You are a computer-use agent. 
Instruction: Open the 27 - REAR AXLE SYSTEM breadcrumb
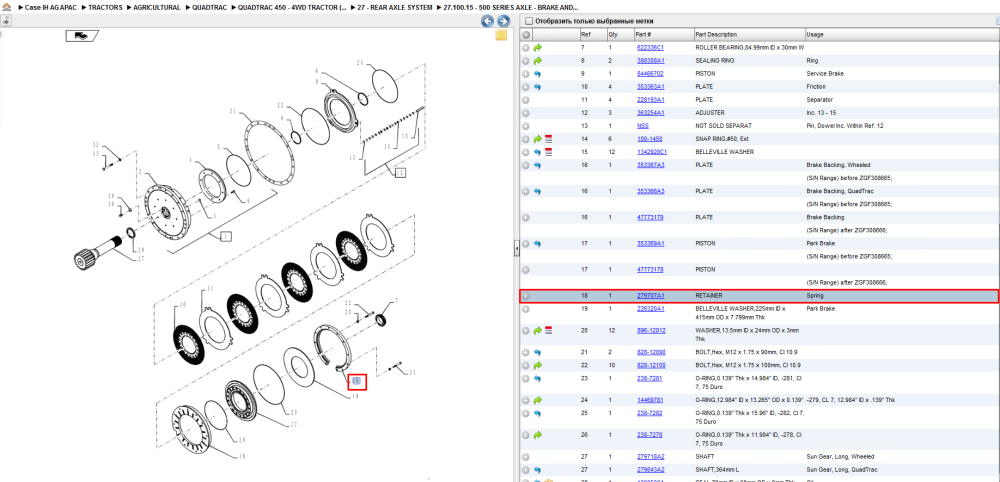pos(395,8)
